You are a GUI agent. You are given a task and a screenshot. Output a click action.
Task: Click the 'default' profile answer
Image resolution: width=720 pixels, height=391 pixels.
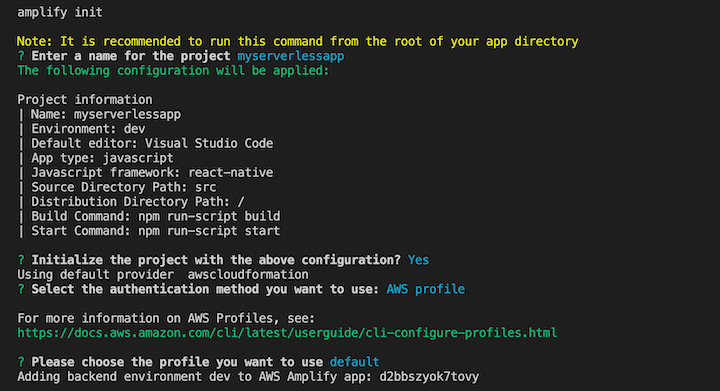click(354, 362)
